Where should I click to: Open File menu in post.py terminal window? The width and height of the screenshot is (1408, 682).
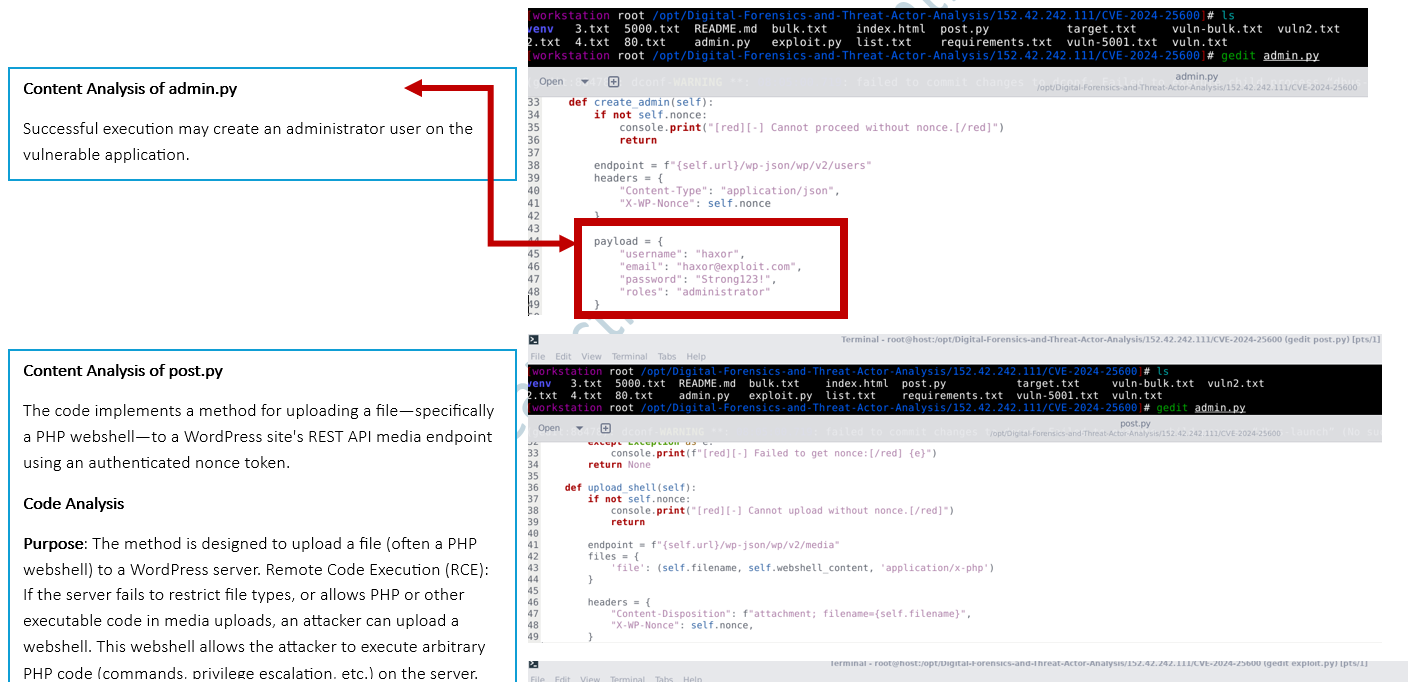tap(538, 356)
